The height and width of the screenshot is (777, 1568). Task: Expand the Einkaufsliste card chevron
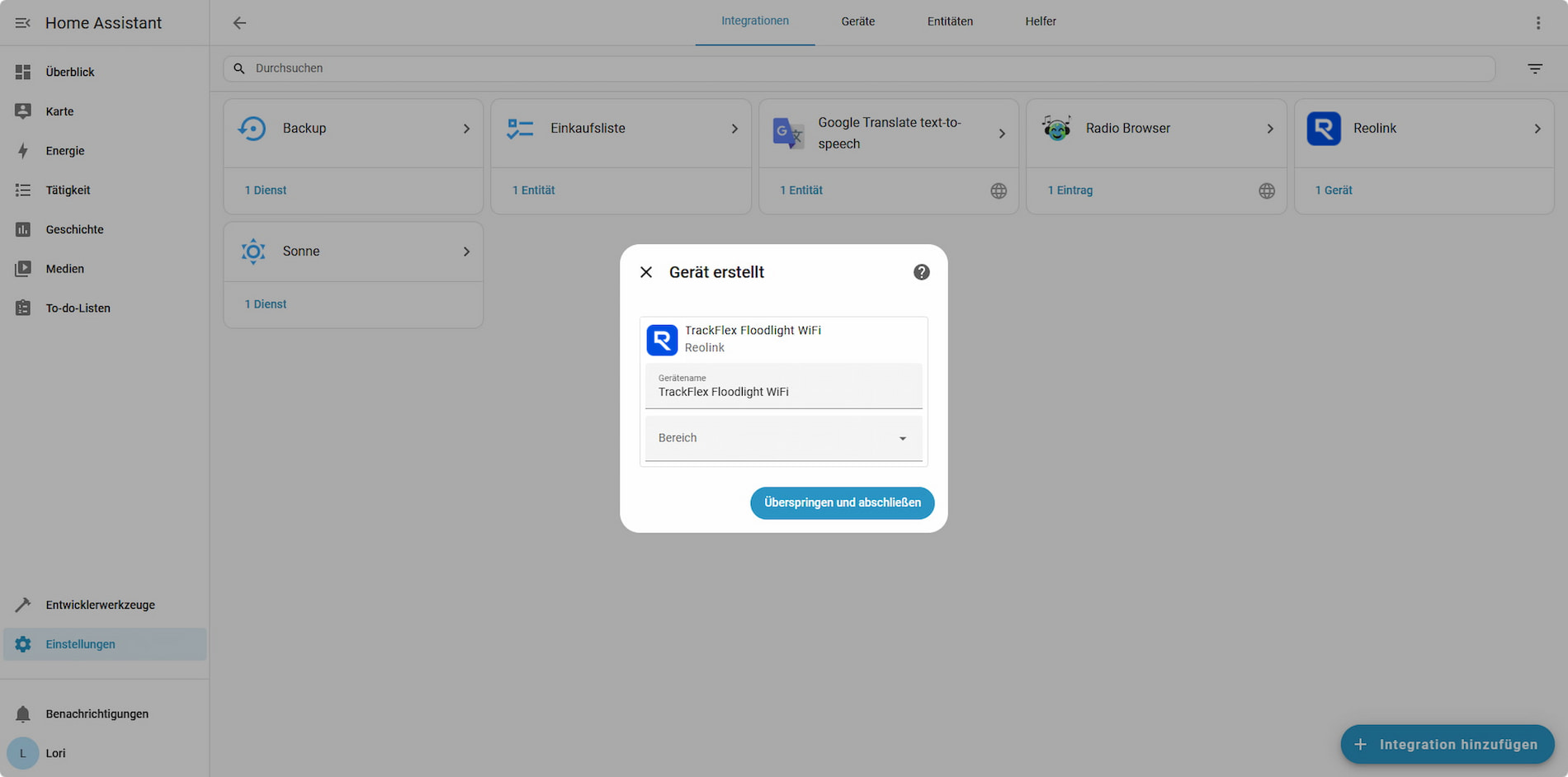point(734,129)
